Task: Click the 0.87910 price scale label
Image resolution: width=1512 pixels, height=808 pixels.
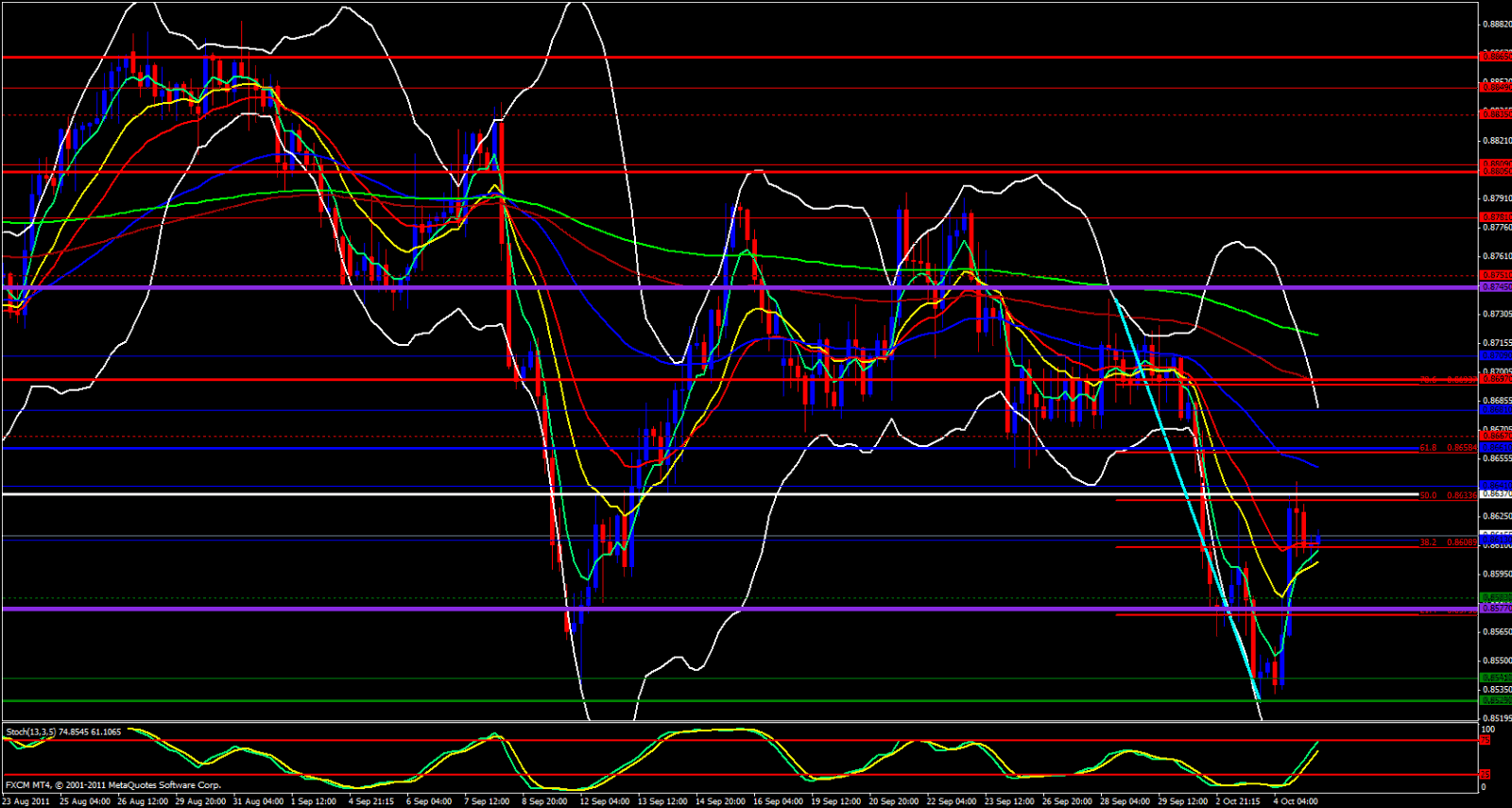Action: click(1497, 198)
